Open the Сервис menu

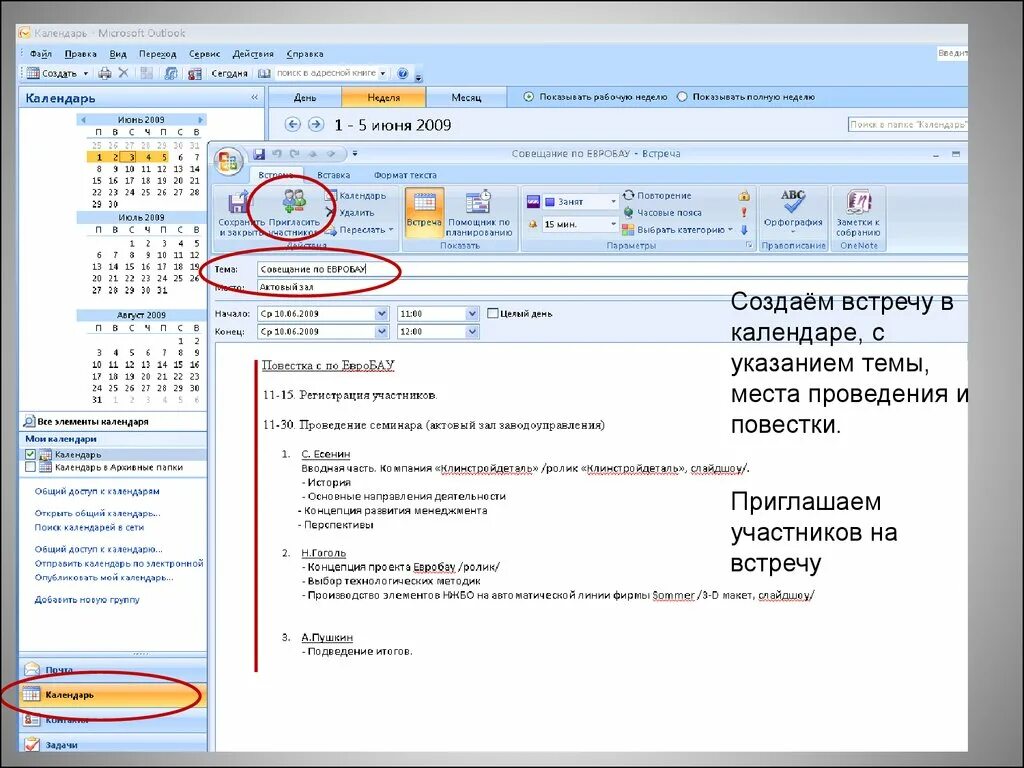(x=204, y=54)
